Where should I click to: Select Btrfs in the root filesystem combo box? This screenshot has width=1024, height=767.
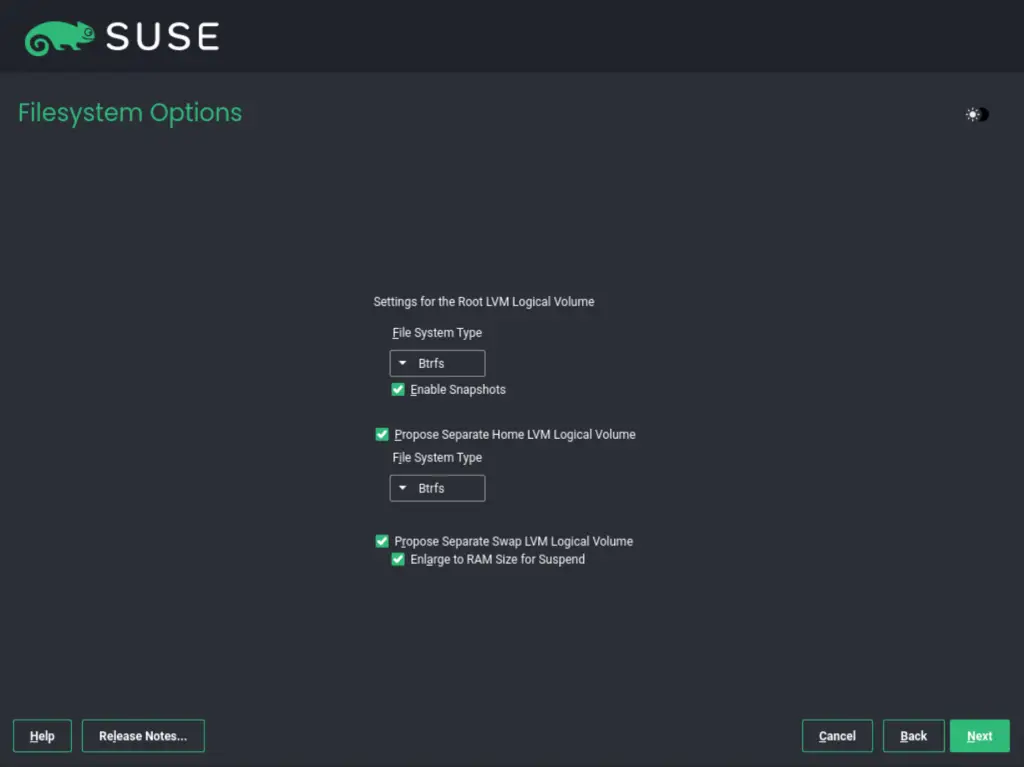pos(437,363)
